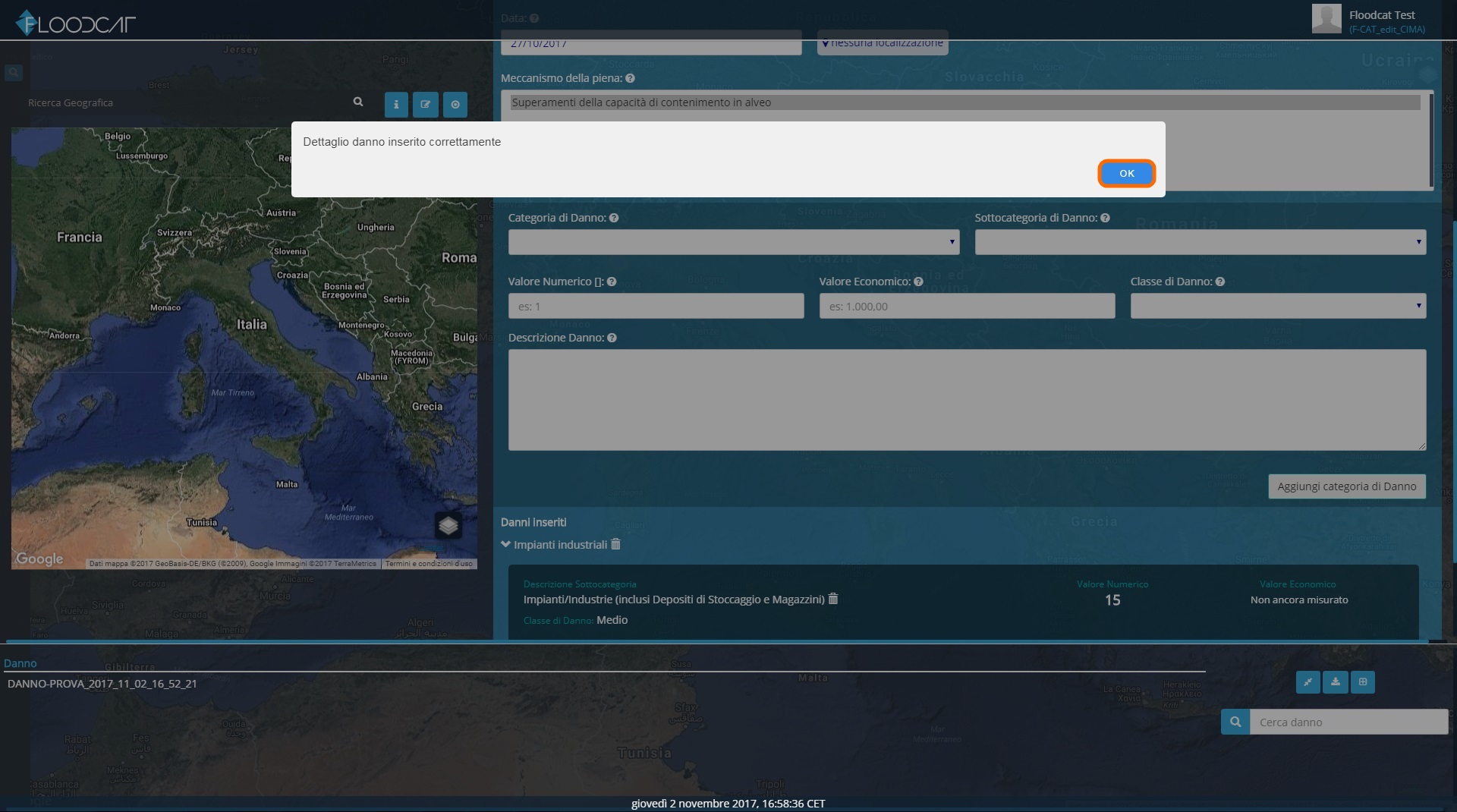Image resolution: width=1457 pixels, height=812 pixels.
Task: Open the map layers switcher icon
Action: tap(448, 525)
